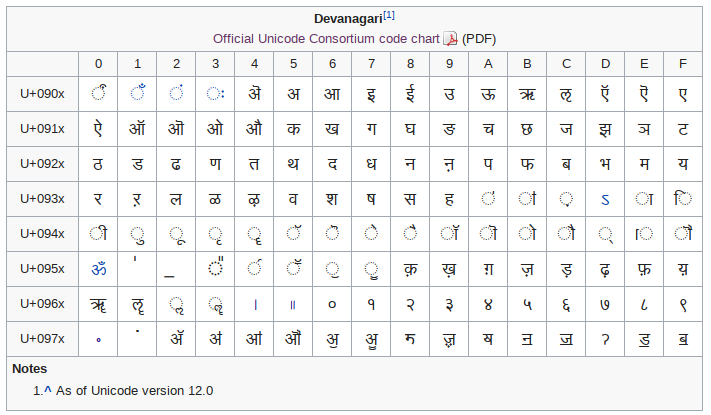The width and height of the screenshot is (711, 415).
Task: Select the ॠ letter cell in U+096x row
Action: coord(98,303)
